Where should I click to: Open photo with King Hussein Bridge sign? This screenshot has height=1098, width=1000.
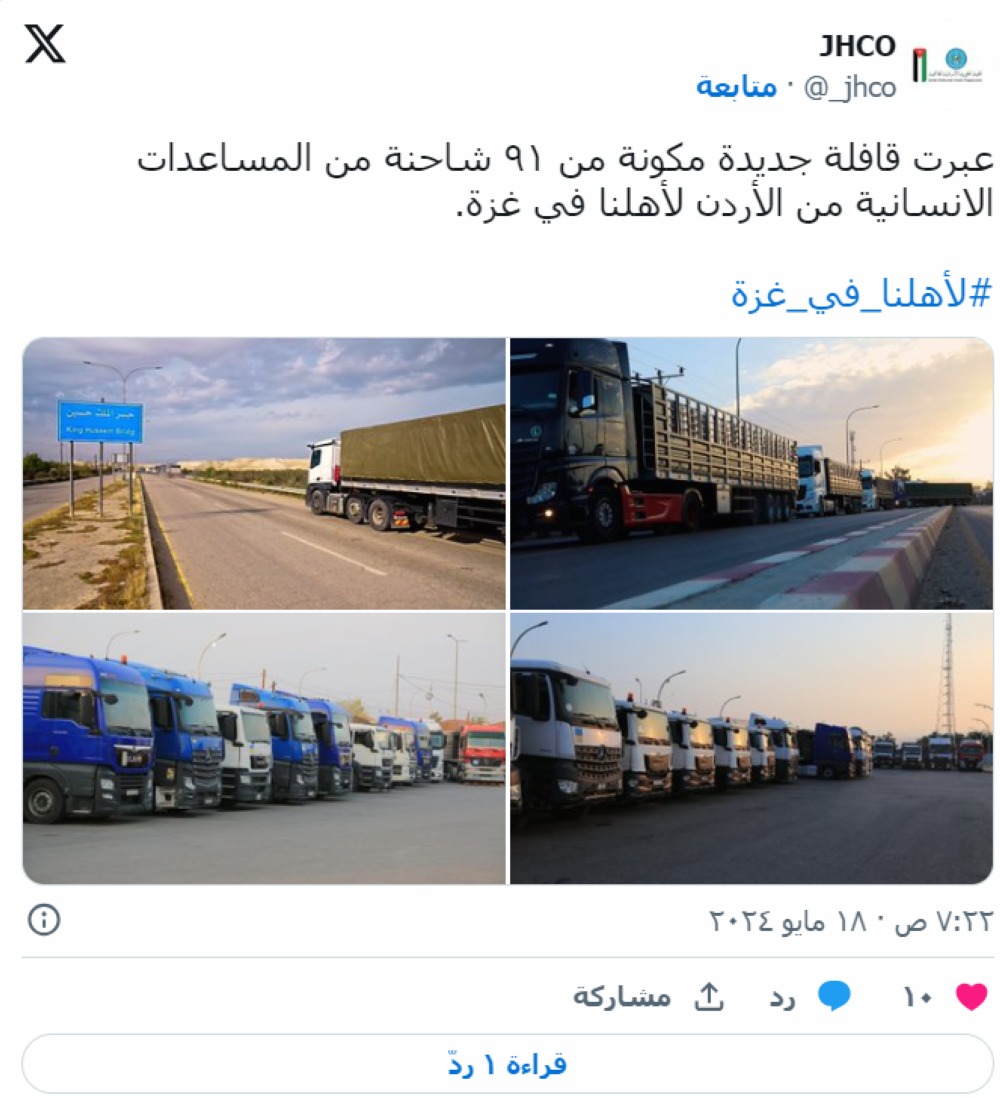pyautogui.click(x=264, y=473)
